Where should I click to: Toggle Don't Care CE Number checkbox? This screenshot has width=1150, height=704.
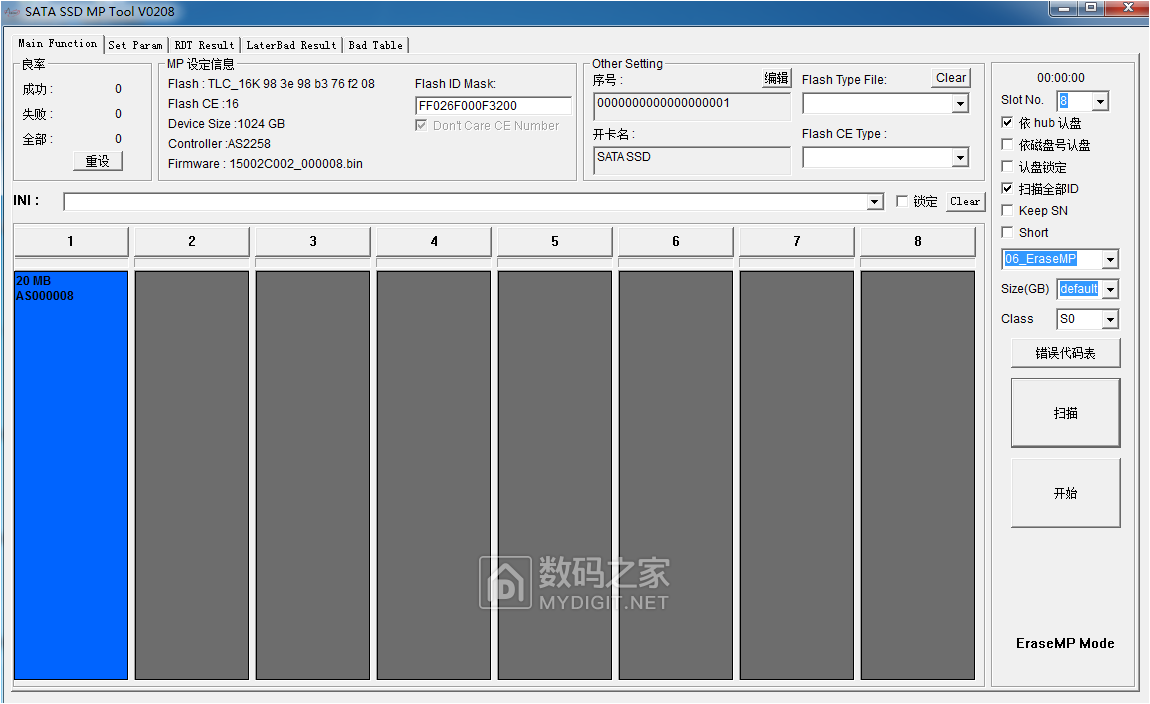(421, 125)
